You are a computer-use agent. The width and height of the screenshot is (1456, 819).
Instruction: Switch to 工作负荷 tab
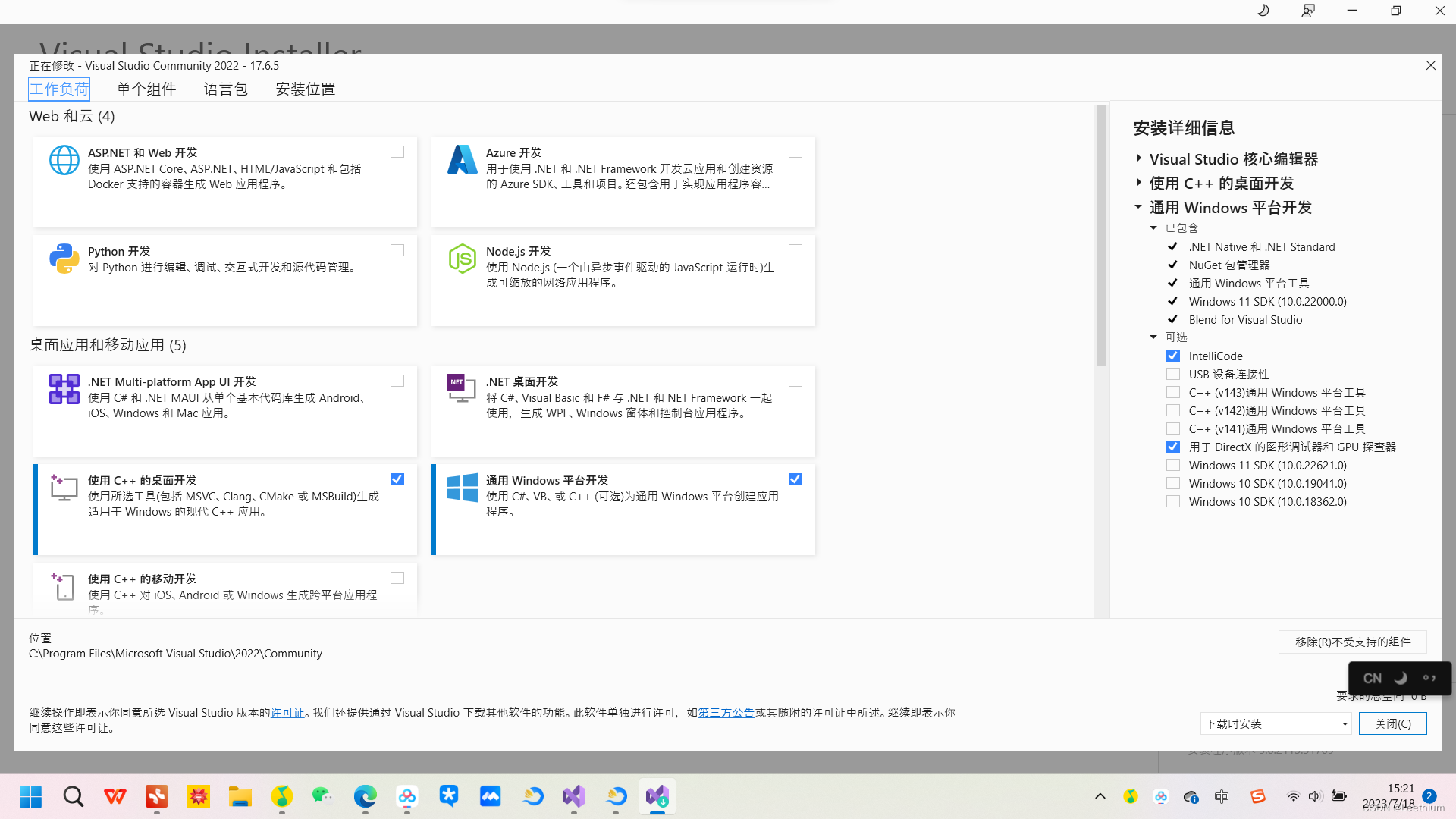pyautogui.click(x=59, y=89)
